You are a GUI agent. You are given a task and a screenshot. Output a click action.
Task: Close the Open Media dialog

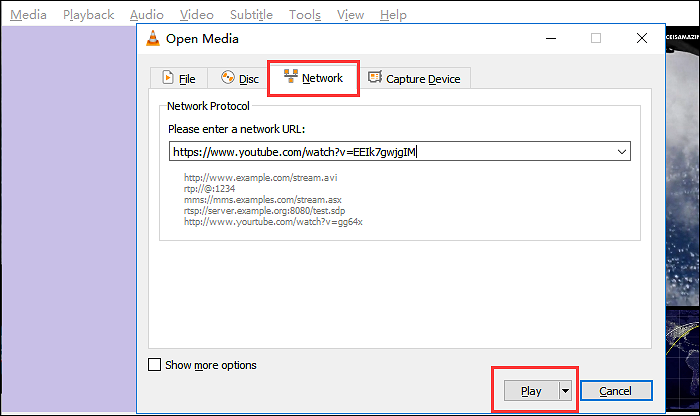click(641, 39)
